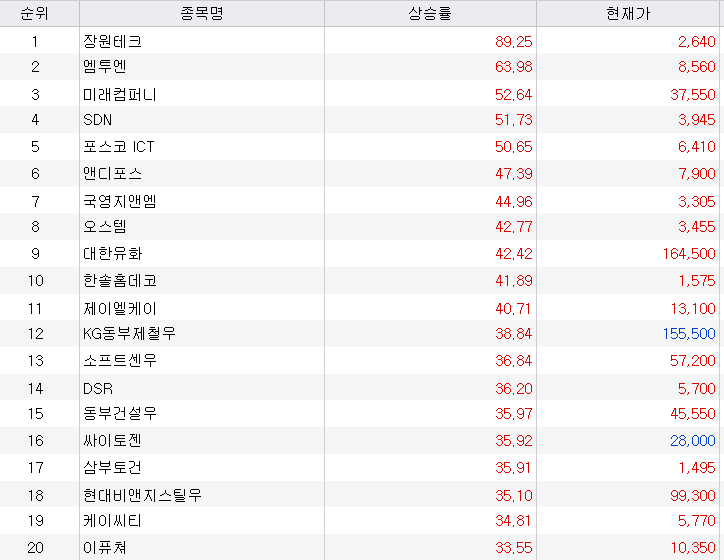Select stock name DSR
The height and width of the screenshot is (560, 724).
coord(98,388)
